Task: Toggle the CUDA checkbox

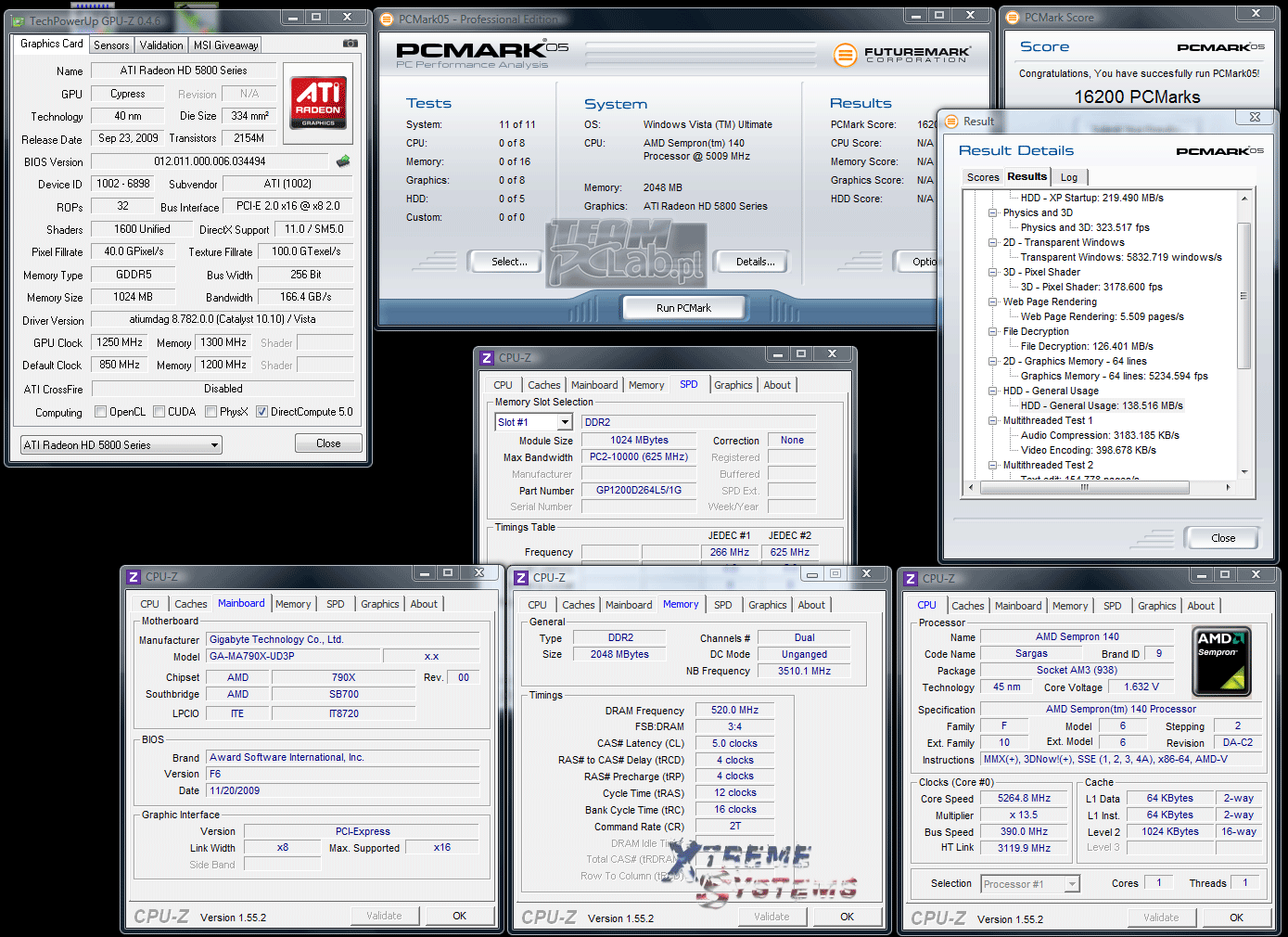Action: click(159, 412)
